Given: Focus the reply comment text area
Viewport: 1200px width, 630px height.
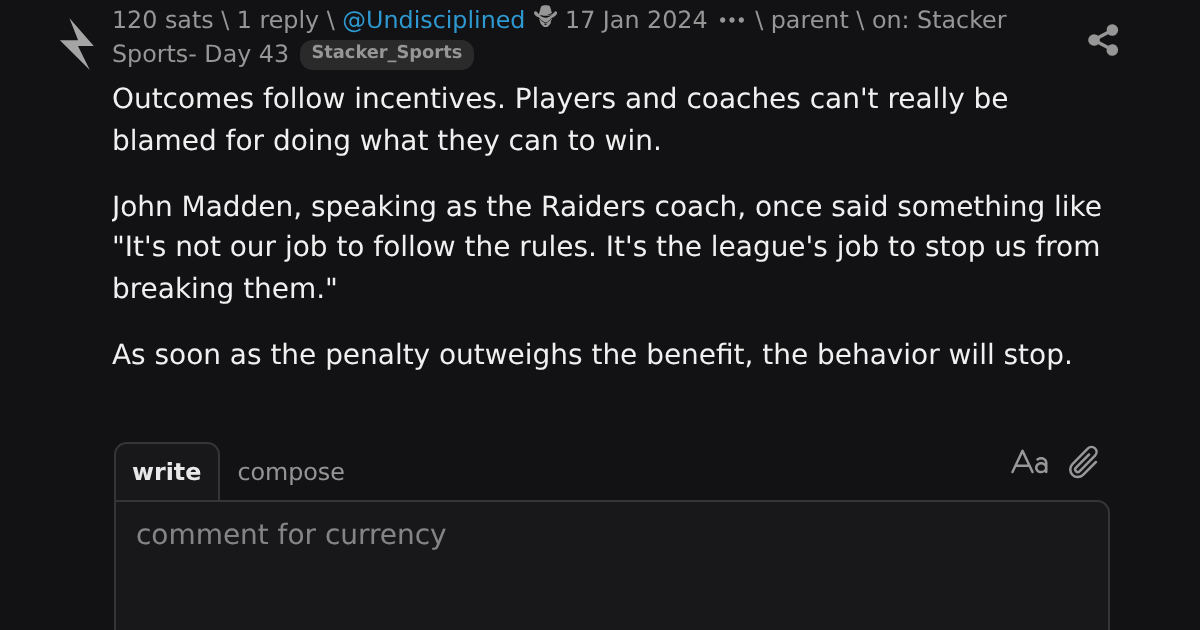Looking at the screenshot, I should 612,566.
